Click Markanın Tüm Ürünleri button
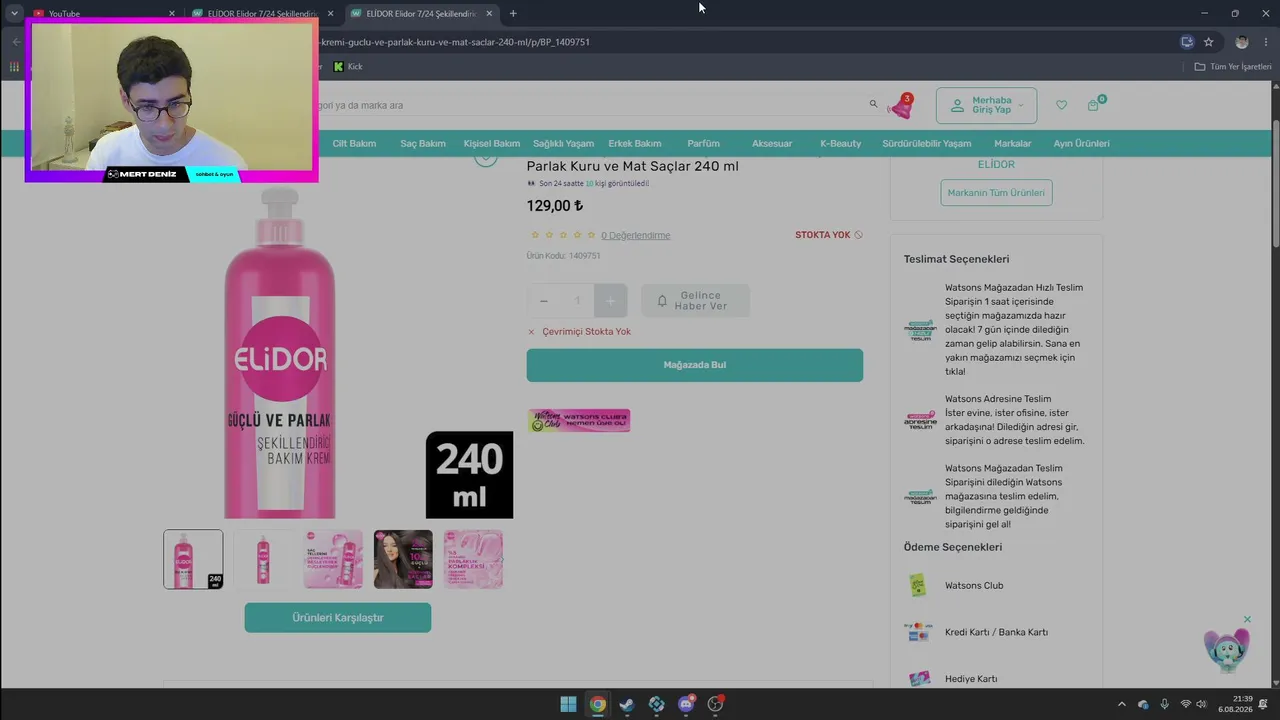 [996, 193]
